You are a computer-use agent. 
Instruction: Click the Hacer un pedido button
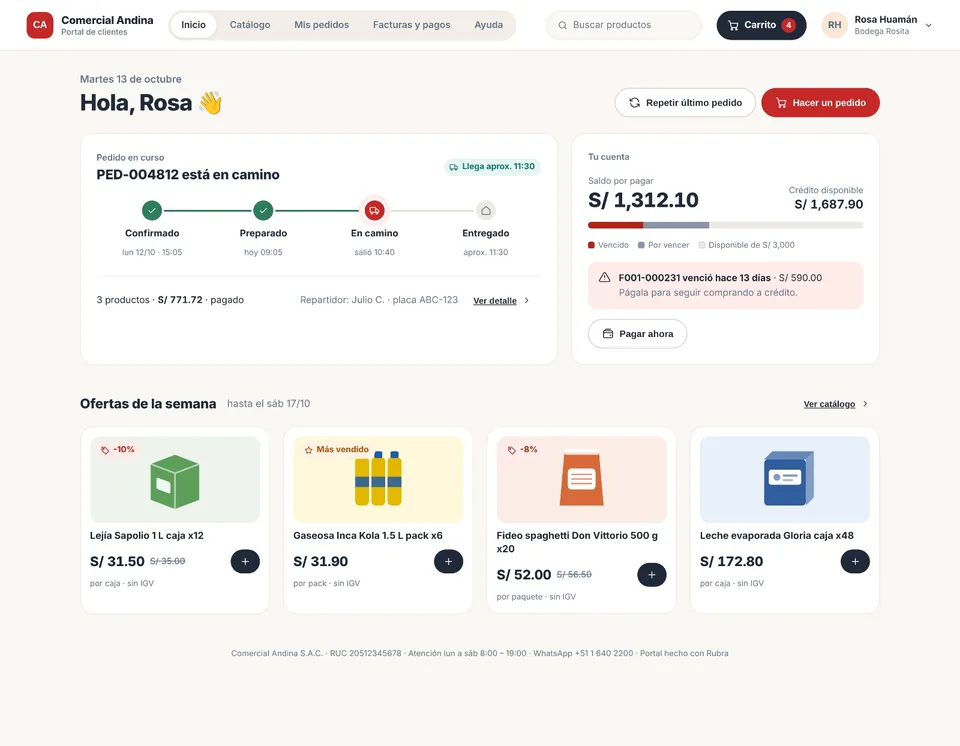pos(820,103)
